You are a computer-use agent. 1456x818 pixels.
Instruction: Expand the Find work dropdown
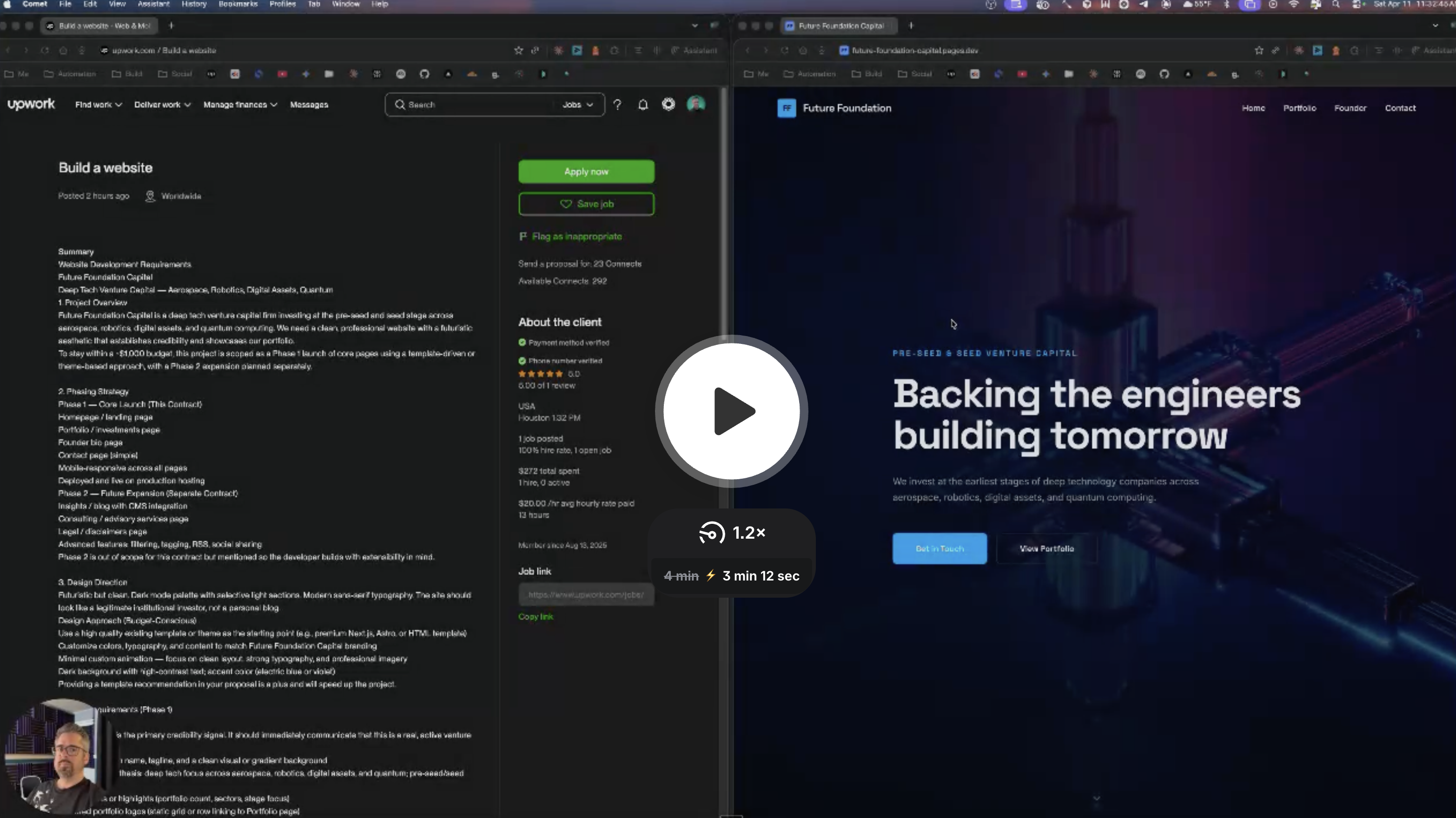pyautogui.click(x=99, y=105)
